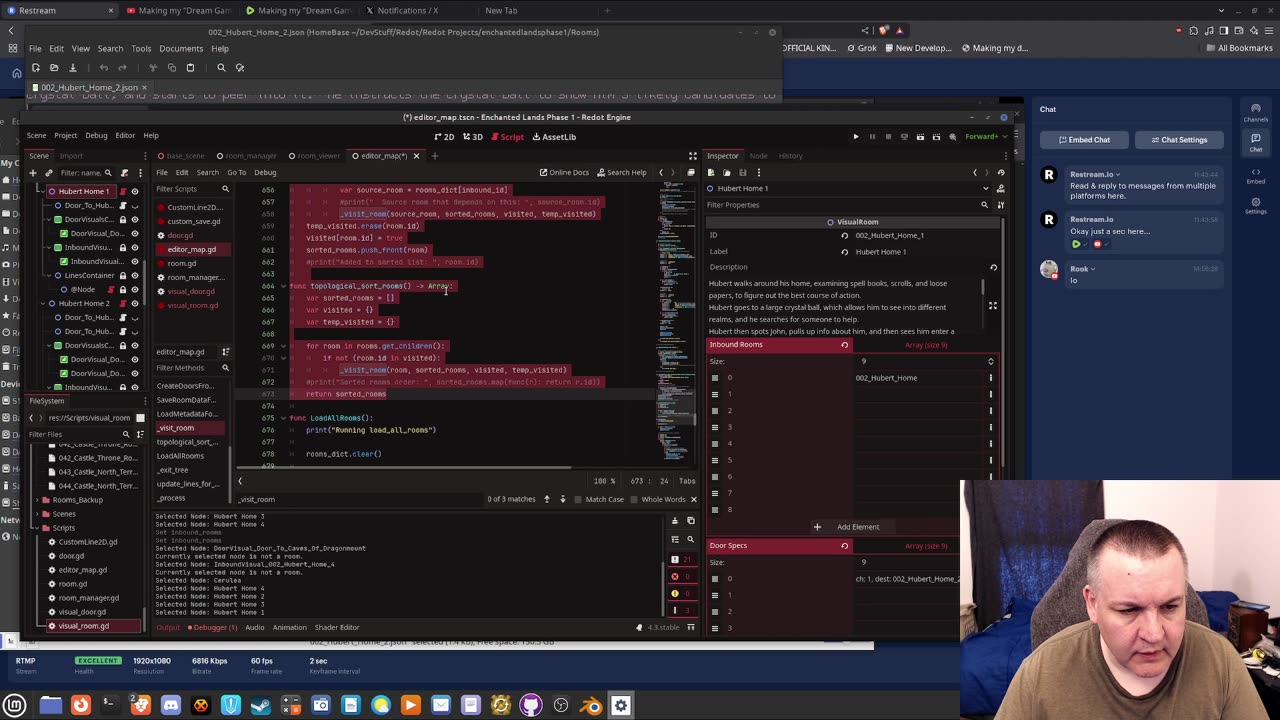The width and height of the screenshot is (1280, 720).
Task: Go to next search match arrow
Action: pyautogui.click(x=562, y=499)
